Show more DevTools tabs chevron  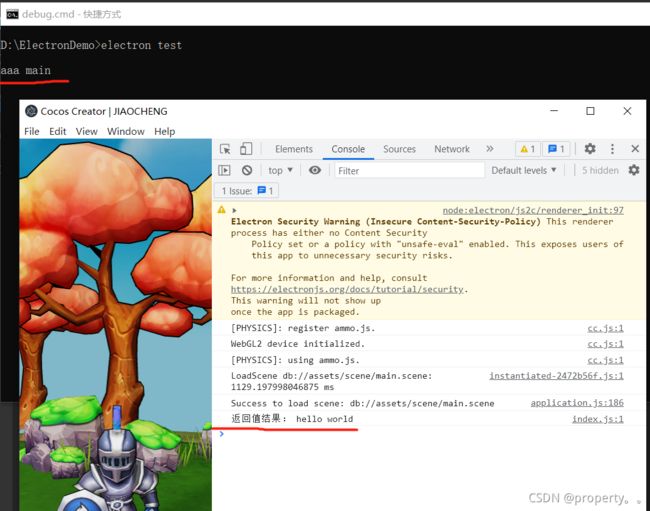coord(490,149)
